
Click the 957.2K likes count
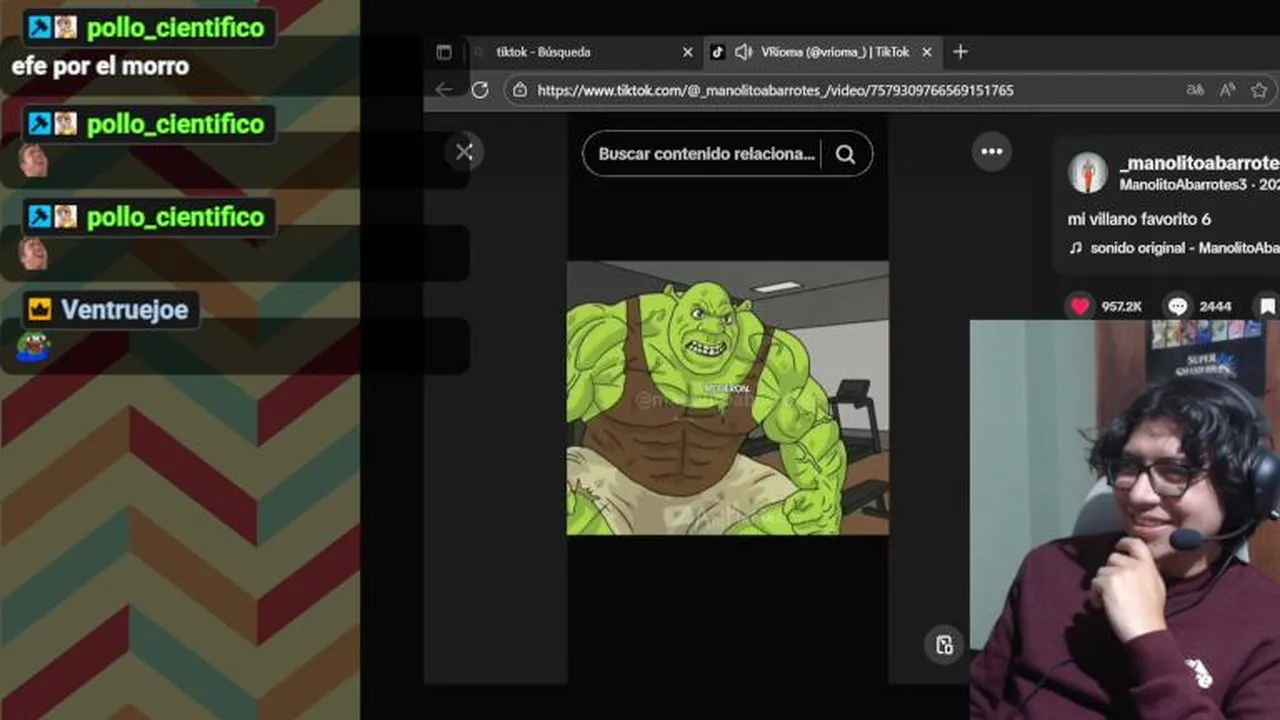[1121, 307]
